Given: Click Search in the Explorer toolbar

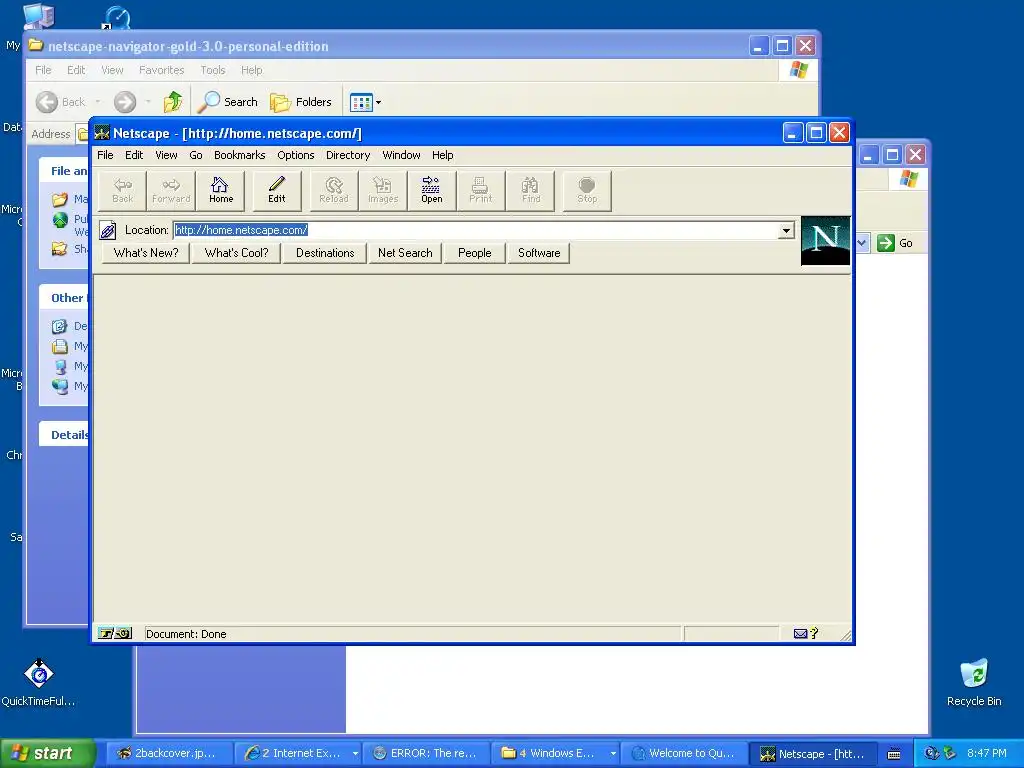Looking at the screenshot, I should click(228, 102).
